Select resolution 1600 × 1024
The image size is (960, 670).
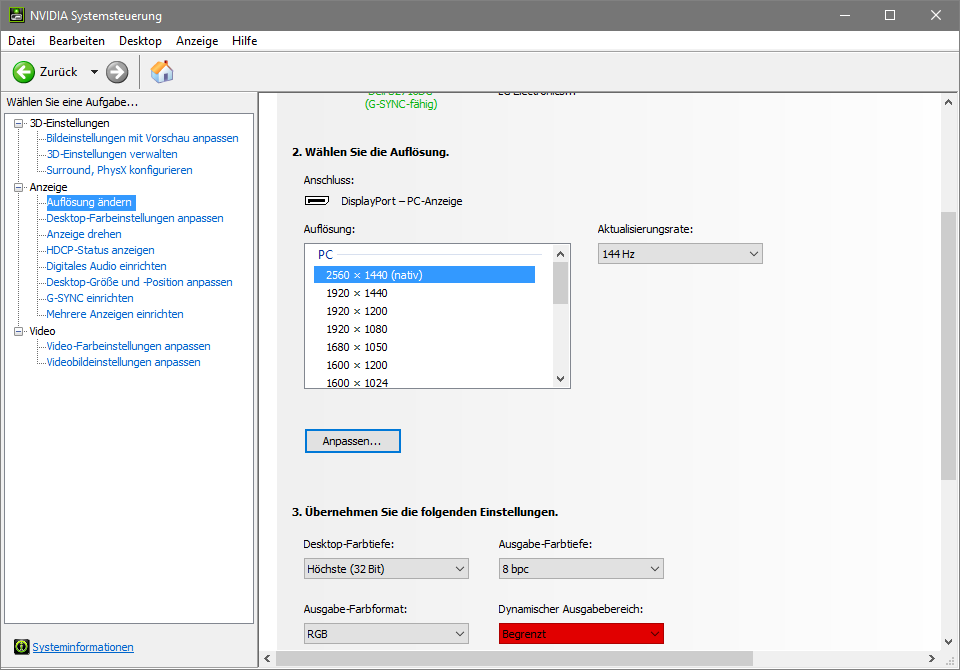(x=357, y=383)
